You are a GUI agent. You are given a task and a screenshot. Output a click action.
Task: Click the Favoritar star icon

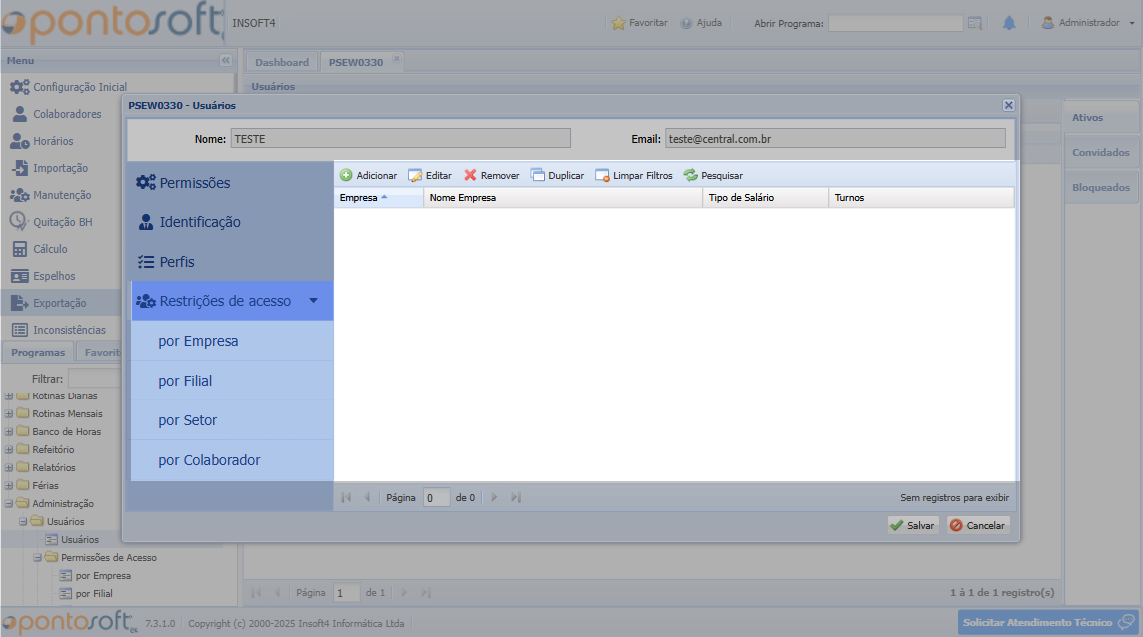[618, 23]
